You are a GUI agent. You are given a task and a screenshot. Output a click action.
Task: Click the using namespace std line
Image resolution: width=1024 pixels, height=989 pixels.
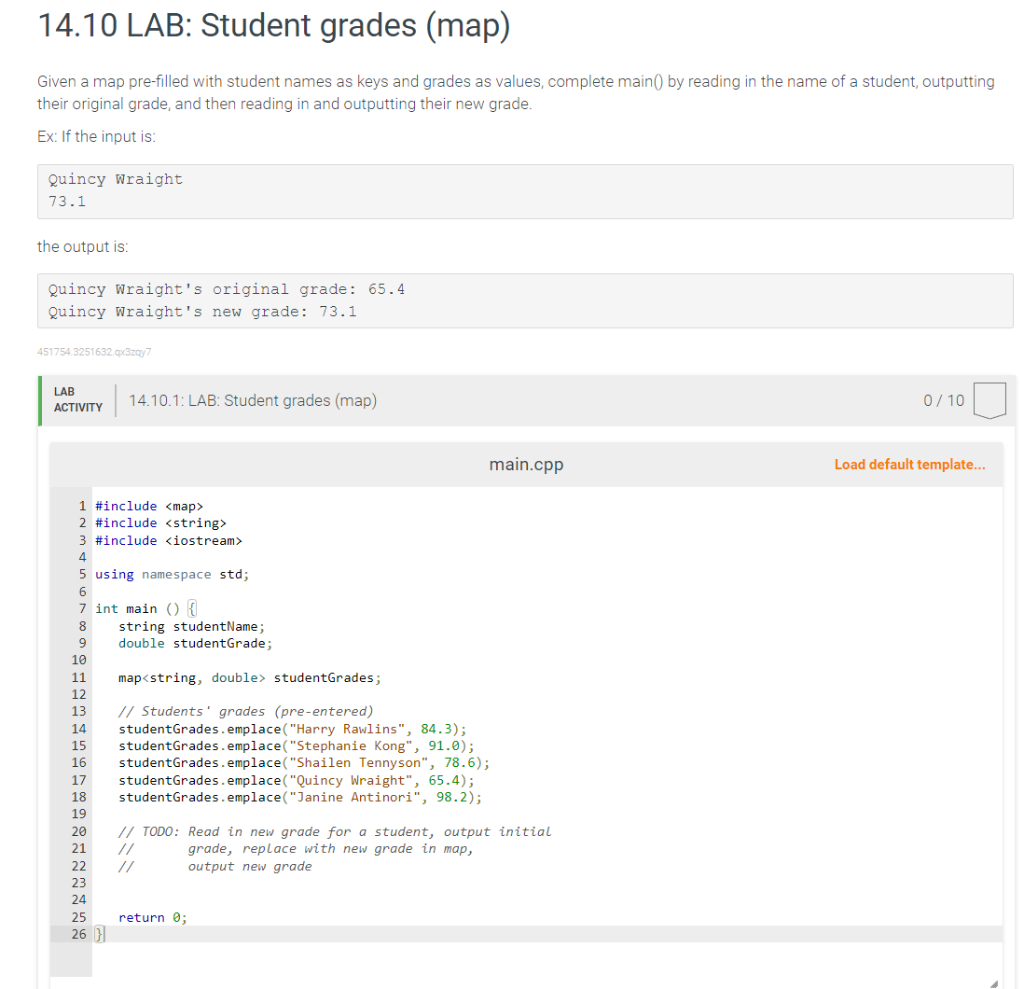(x=171, y=574)
